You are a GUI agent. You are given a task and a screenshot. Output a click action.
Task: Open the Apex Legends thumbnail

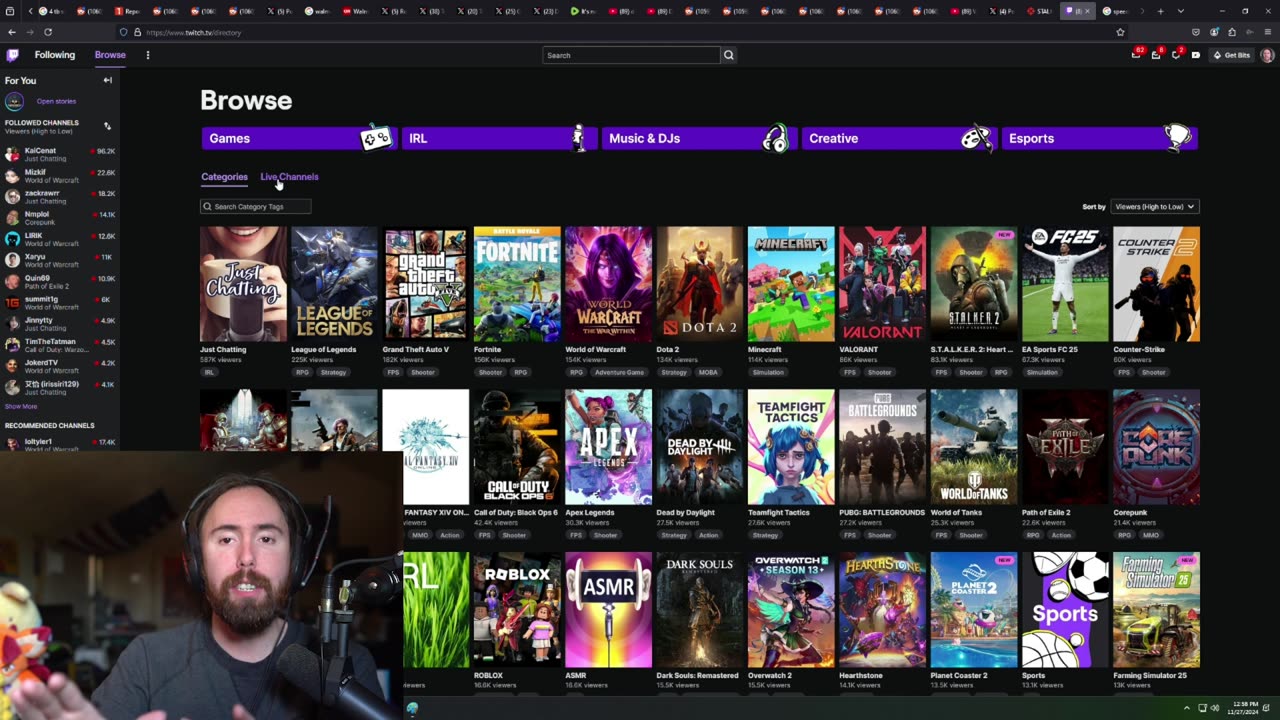point(608,447)
